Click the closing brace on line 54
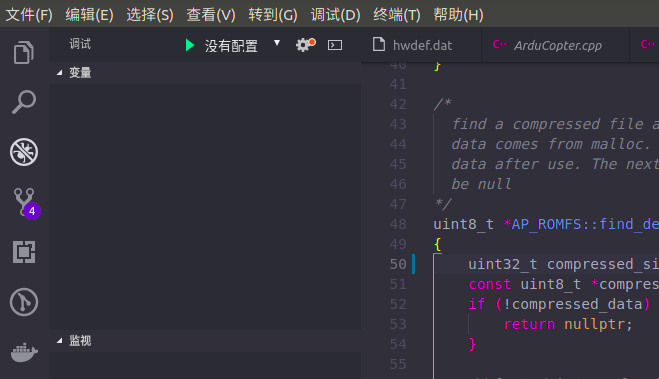 click(472, 345)
